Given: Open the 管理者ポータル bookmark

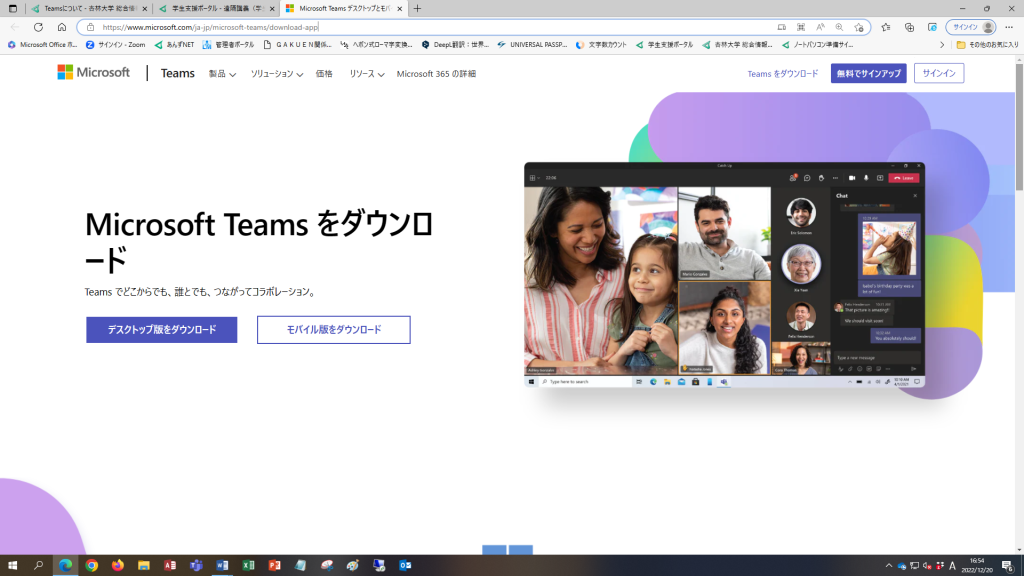Looking at the screenshot, I should (228, 44).
